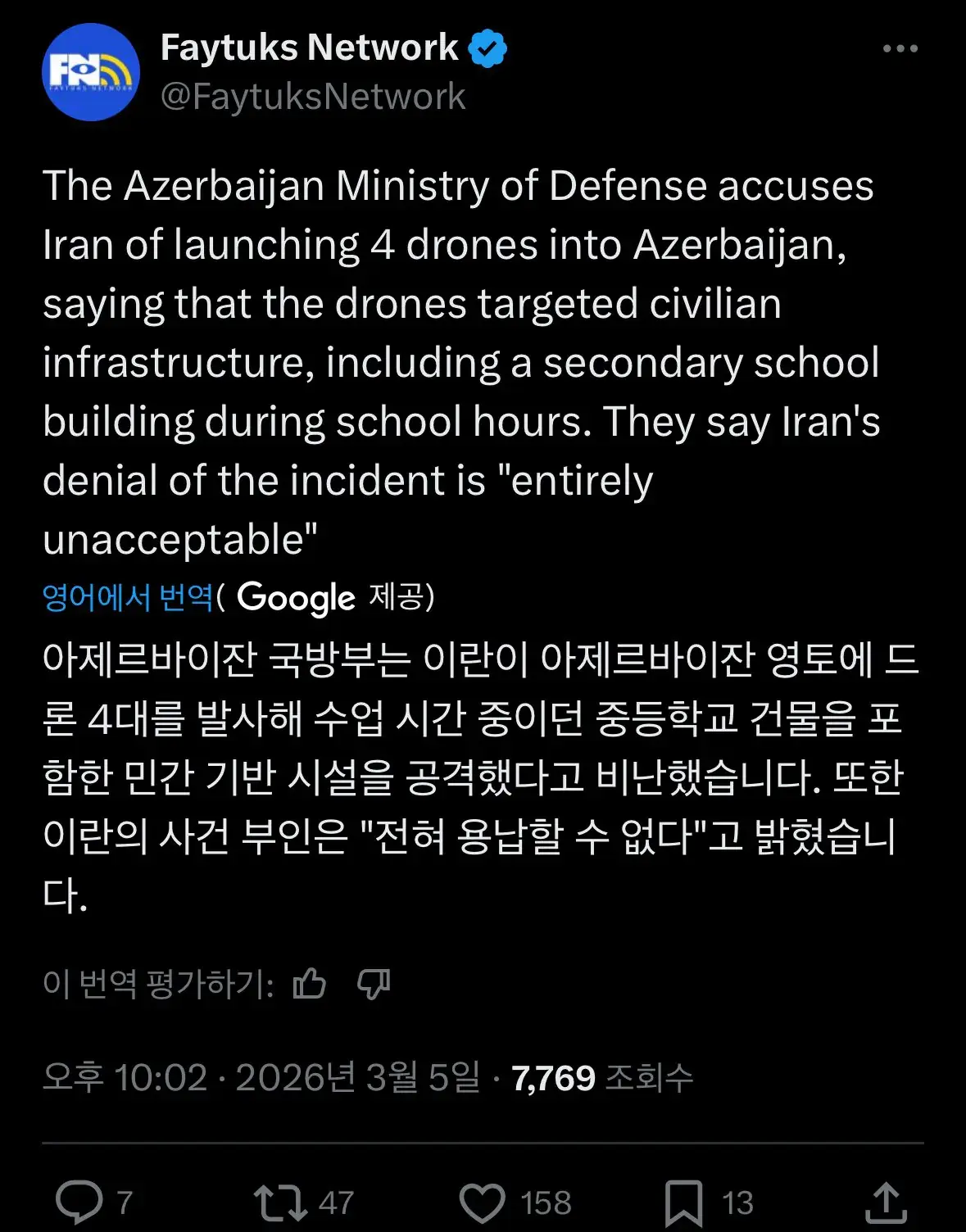This screenshot has height=1232, width=966.
Task: Click the Google translation provider logo
Action: point(296,597)
